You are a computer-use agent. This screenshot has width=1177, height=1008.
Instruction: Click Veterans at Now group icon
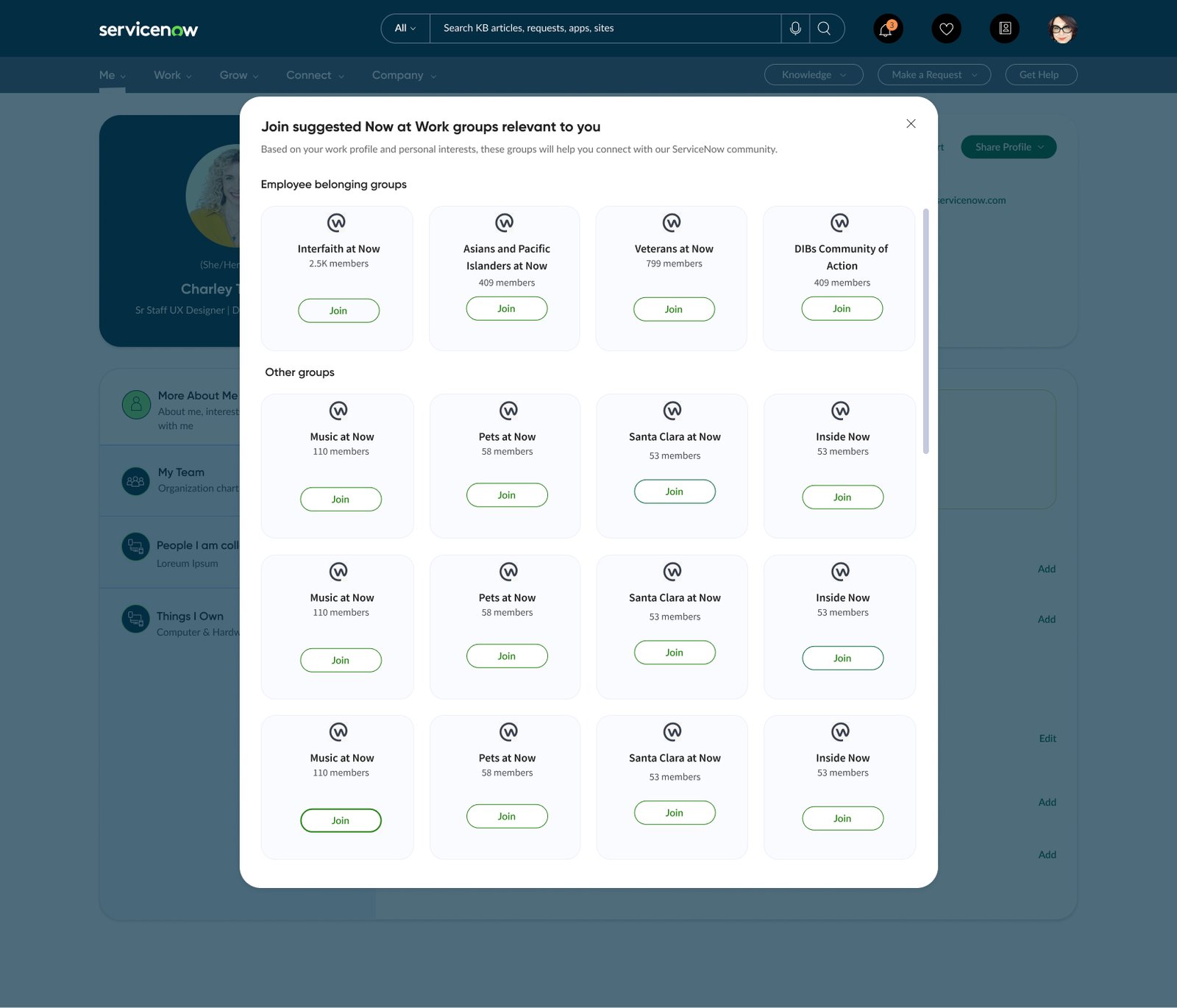[672, 222]
